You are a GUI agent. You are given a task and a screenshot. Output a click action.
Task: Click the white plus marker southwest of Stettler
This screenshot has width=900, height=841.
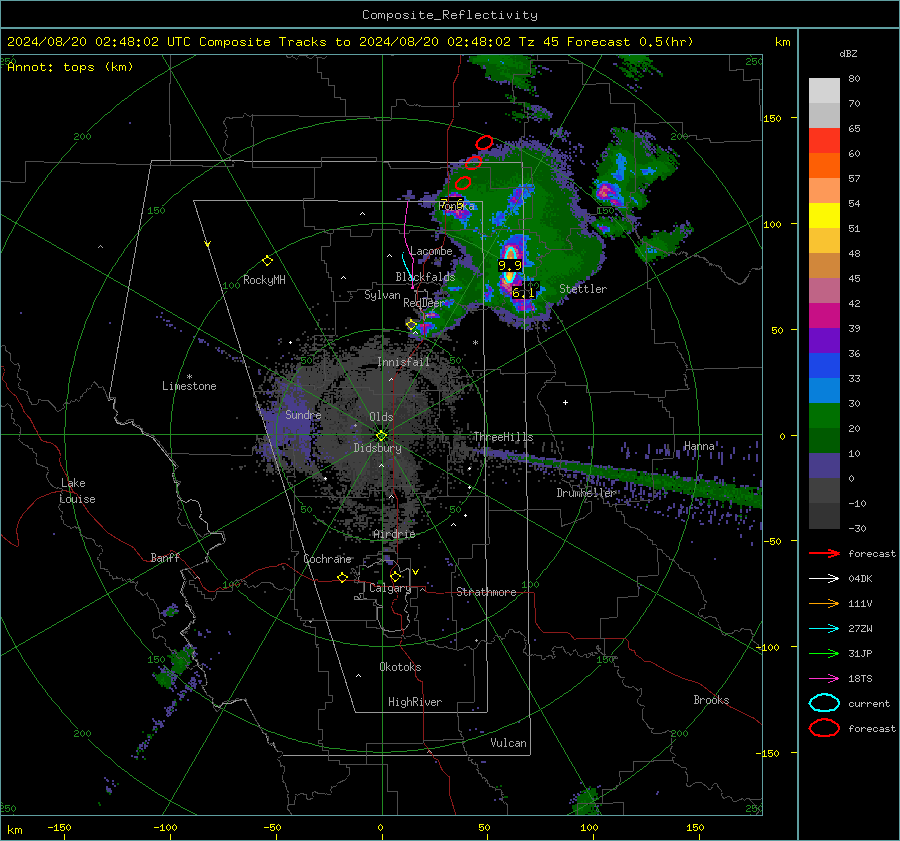tap(565, 402)
